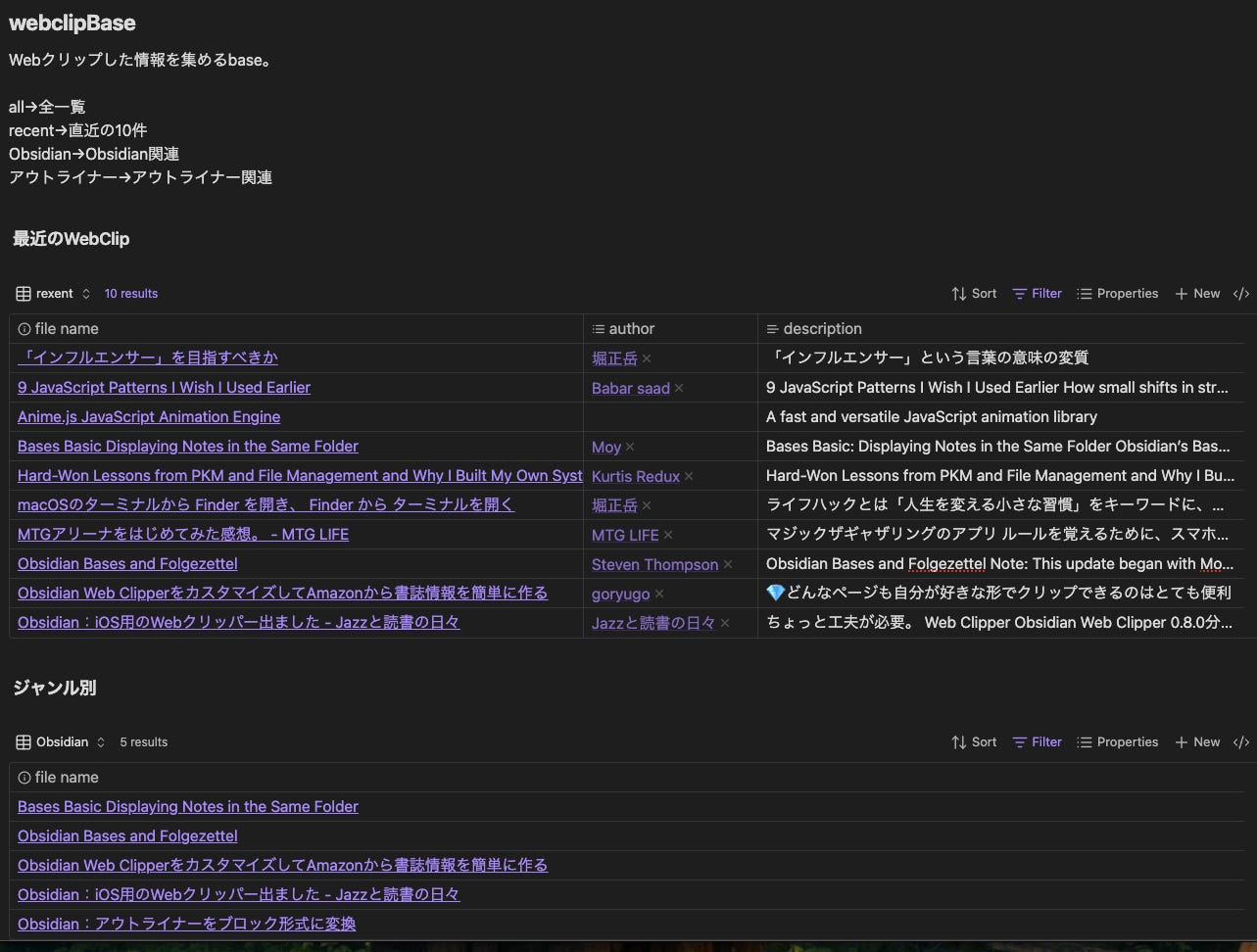Click the ジャンル別 heading
Image resolution: width=1257 pixels, height=952 pixels.
pos(54,688)
